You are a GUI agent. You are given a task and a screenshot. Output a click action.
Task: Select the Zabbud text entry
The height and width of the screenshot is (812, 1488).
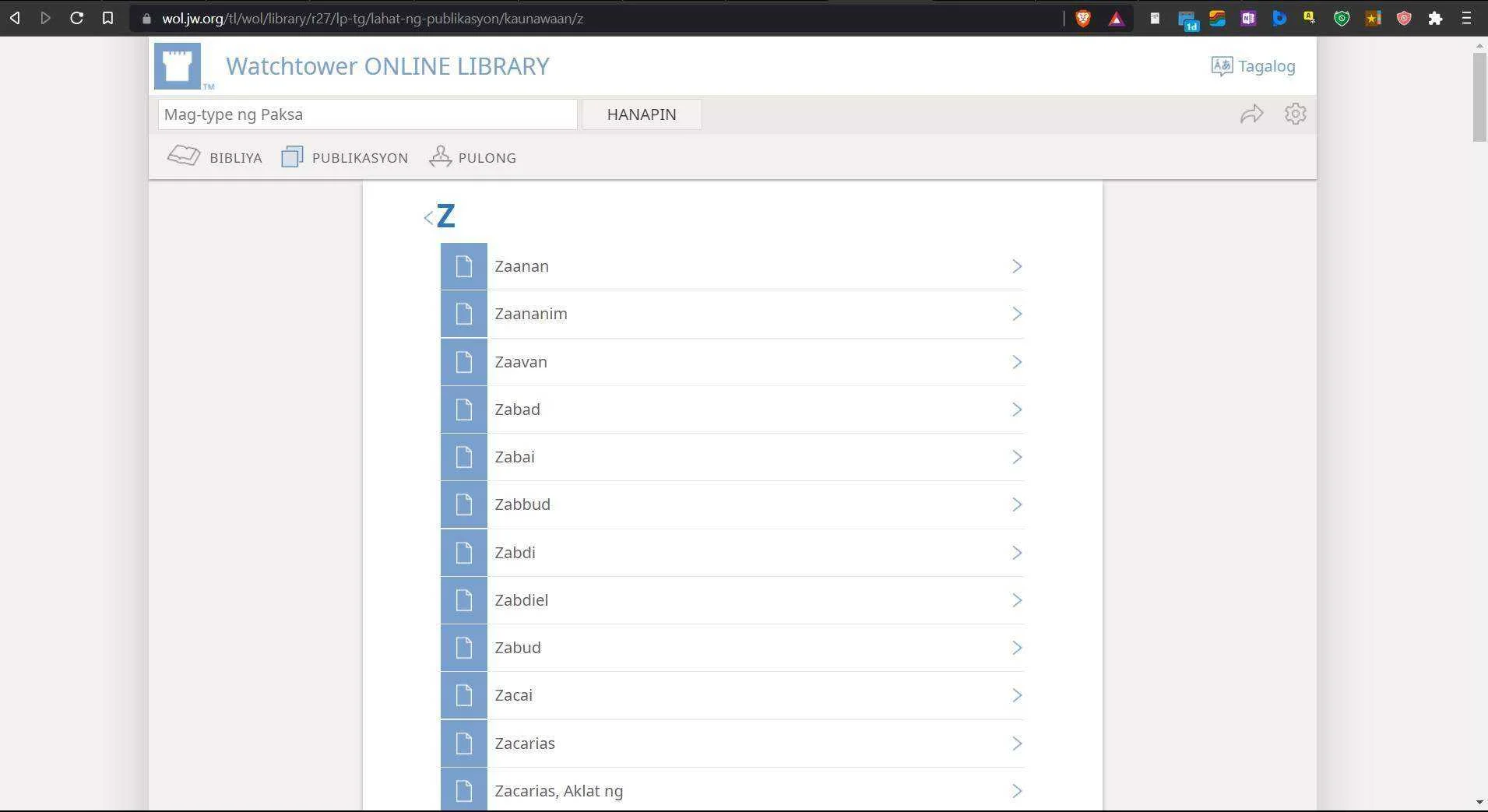(x=522, y=504)
